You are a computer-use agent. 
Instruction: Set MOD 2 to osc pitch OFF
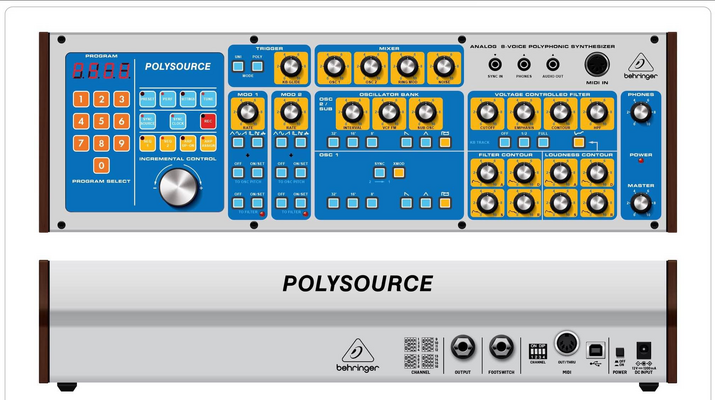(281, 173)
